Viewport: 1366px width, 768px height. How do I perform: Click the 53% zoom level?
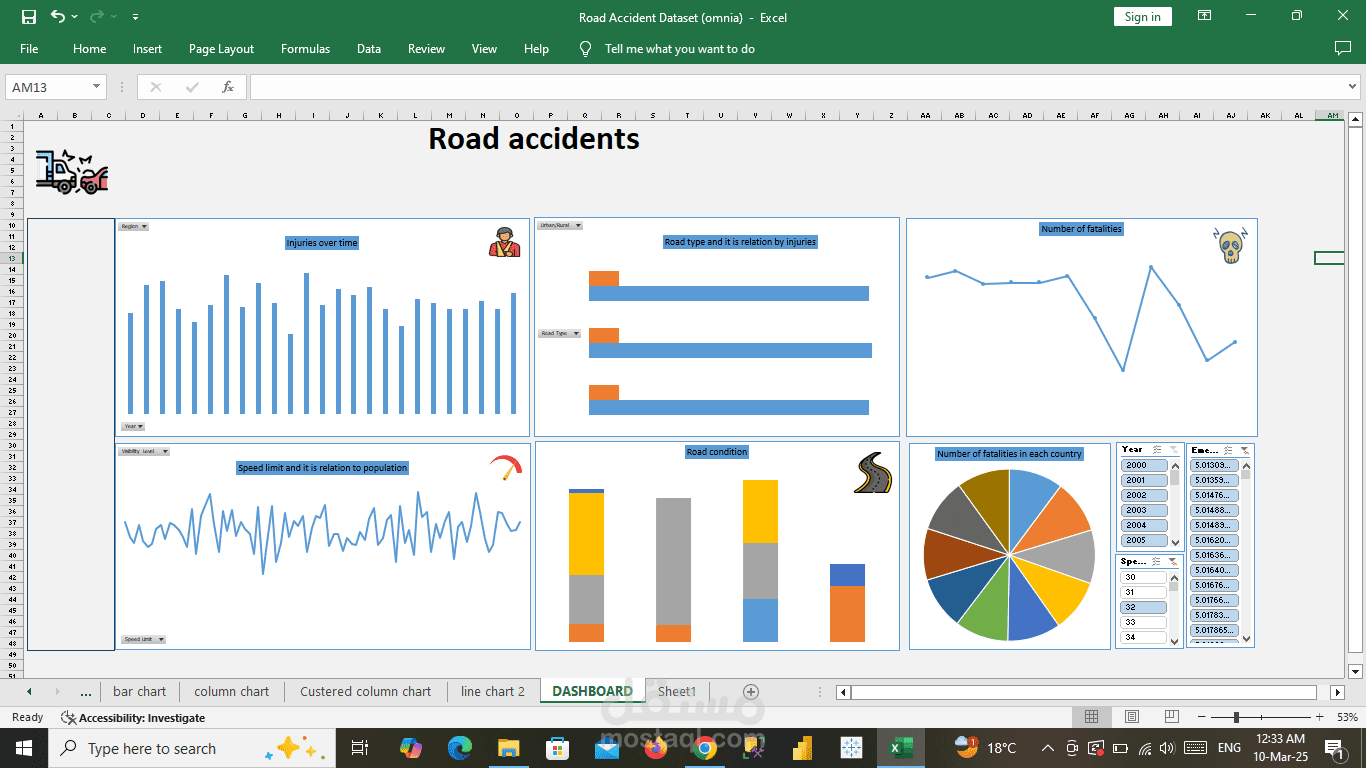tap(1346, 717)
